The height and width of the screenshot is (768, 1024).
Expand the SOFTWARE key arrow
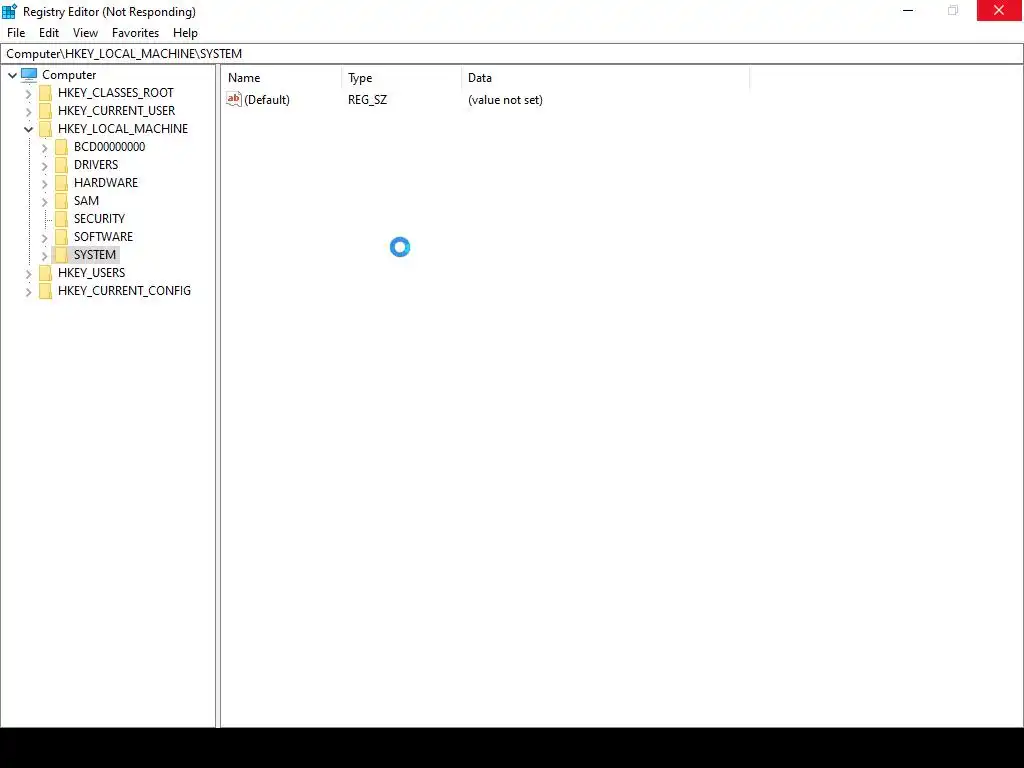[44, 237]
